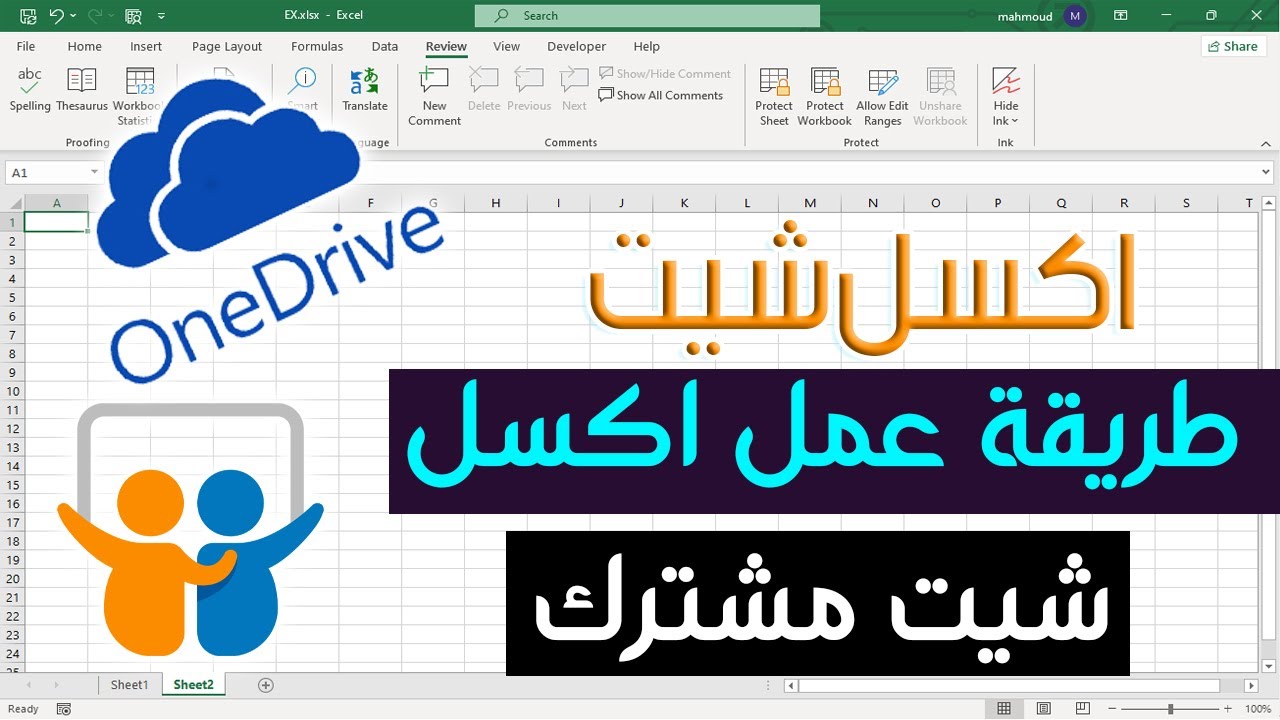The height and width of the screenshot is (720, 1280).
Task: Click the horizontal scrollbar left arrow
Action: pos(791,685)
